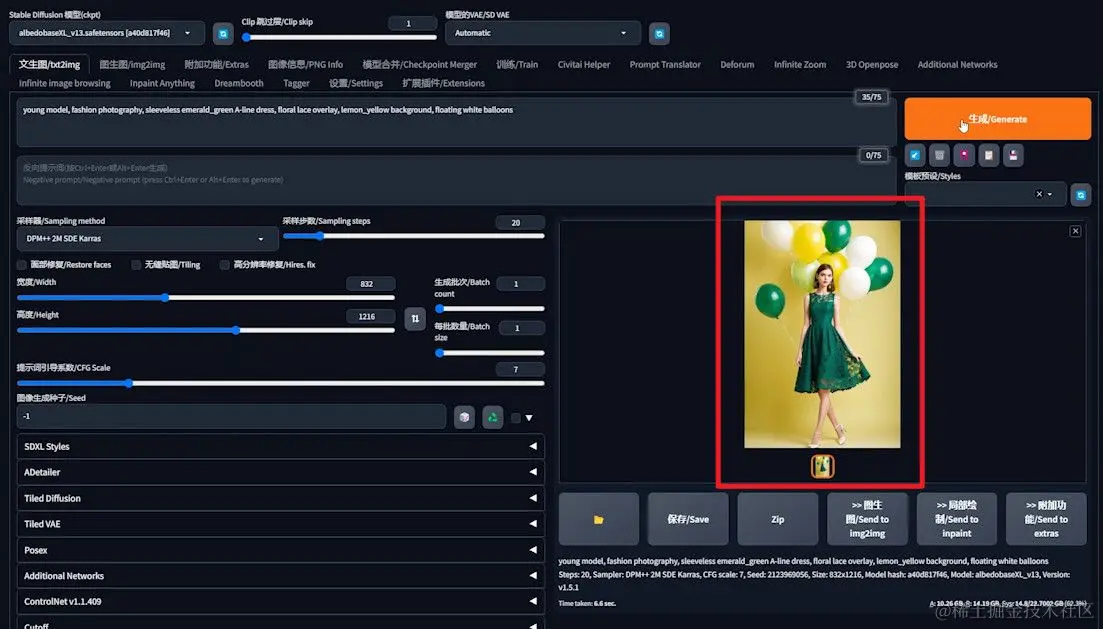Switch to the img2img tab
Image resolution: width=1103 pixels, height=629 pixels.
coord(132,65)
